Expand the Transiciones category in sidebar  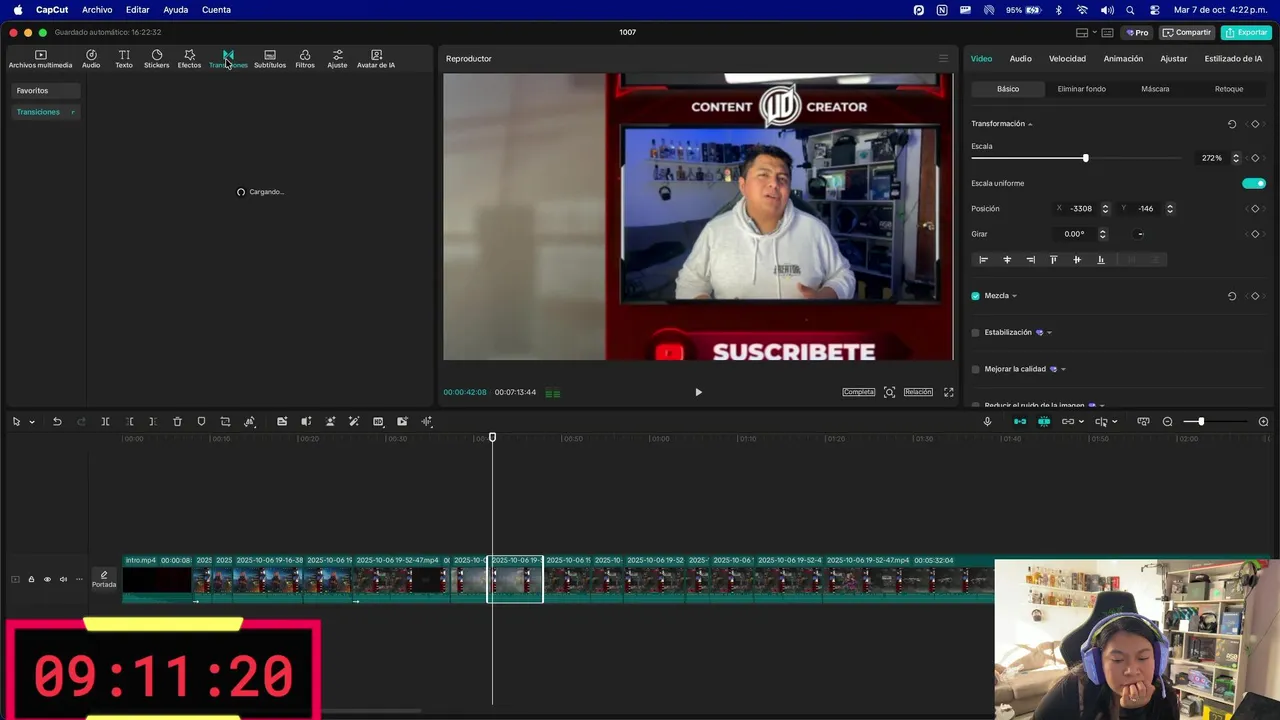(x=45, y=112)
